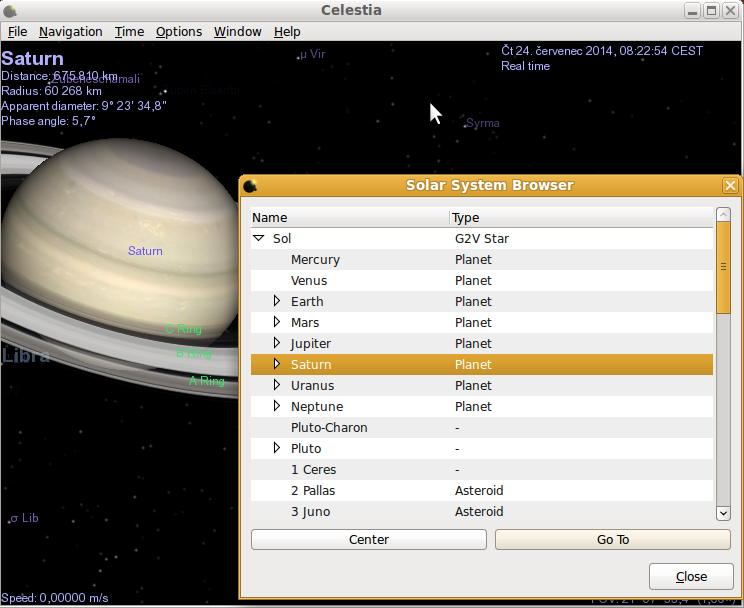Viewport: 744px width, 608px height.
Task: Click the 'Phase angle: 5,7°' info line
Action: pyautogui.click(x=48, y=121)
